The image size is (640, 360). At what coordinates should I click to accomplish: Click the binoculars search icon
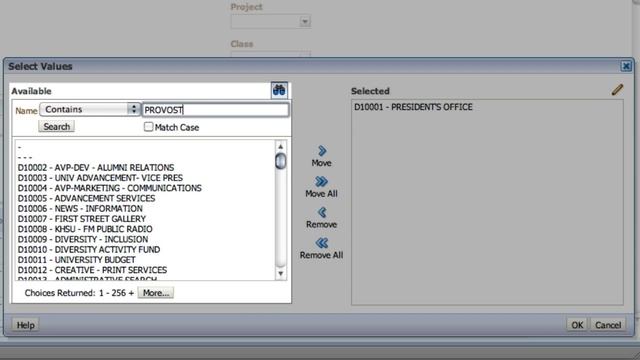279,90
